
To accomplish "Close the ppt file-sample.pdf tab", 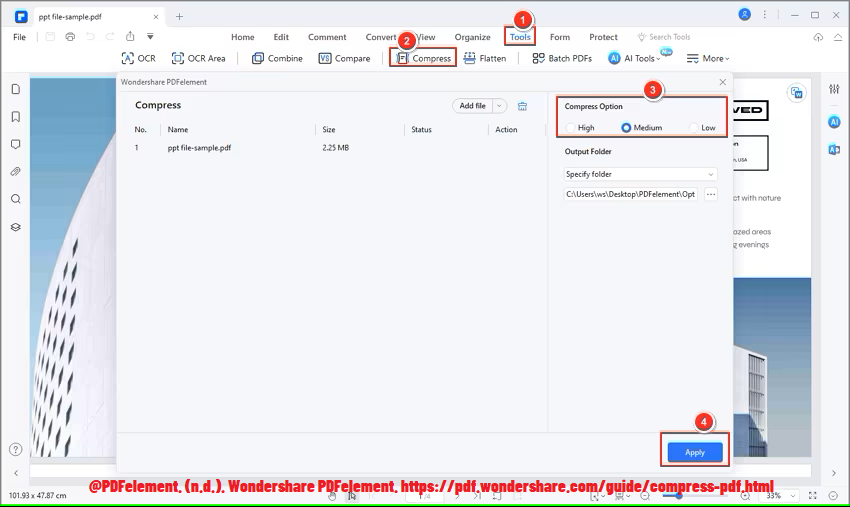I will pos(156,17).
